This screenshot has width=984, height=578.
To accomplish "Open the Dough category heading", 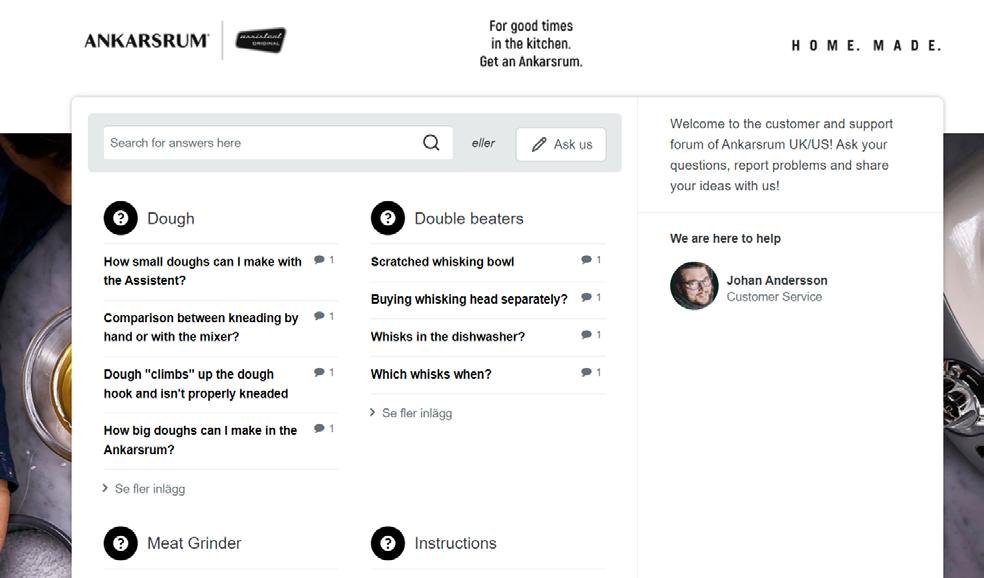I will tap(171, 218).
